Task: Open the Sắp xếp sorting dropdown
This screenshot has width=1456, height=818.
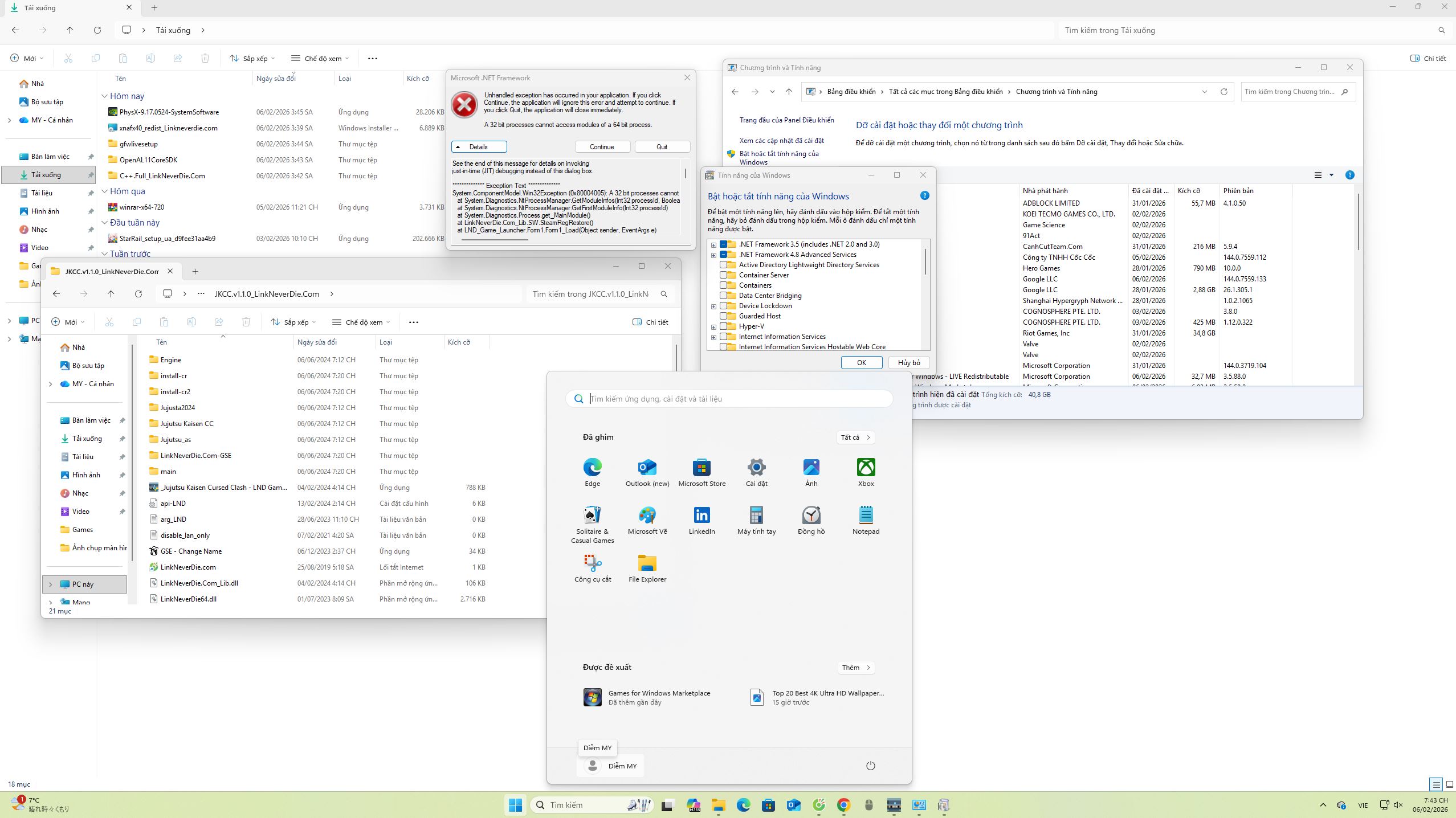Action: click(252, 58)
